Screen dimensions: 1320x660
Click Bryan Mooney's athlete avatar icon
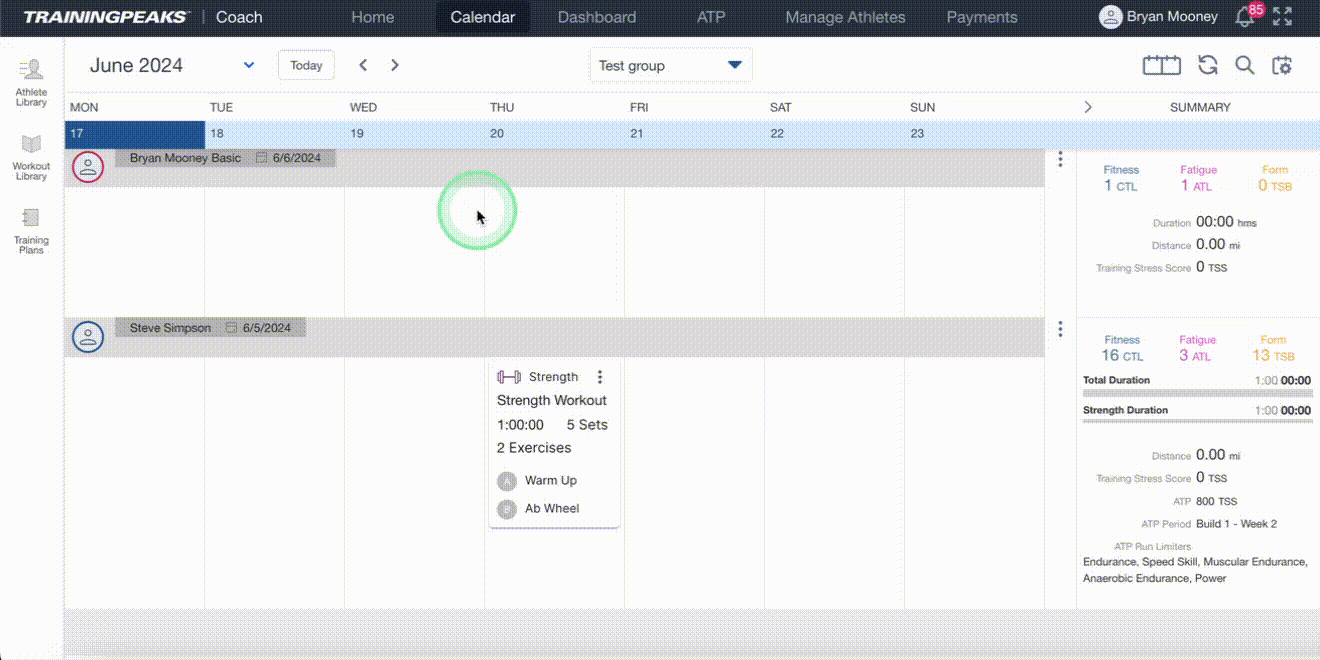[x=88, y=167]
